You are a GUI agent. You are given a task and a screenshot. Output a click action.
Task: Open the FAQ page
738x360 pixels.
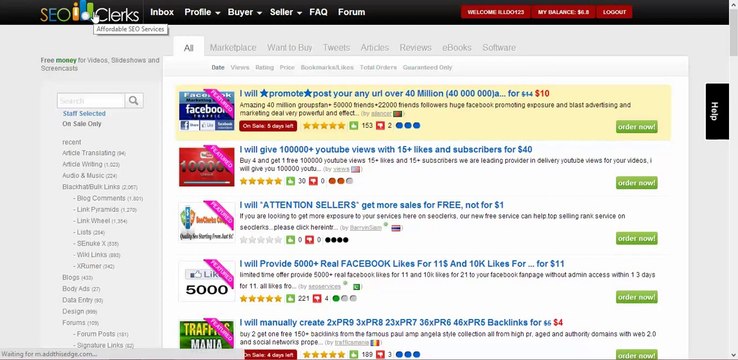(318, 12)
